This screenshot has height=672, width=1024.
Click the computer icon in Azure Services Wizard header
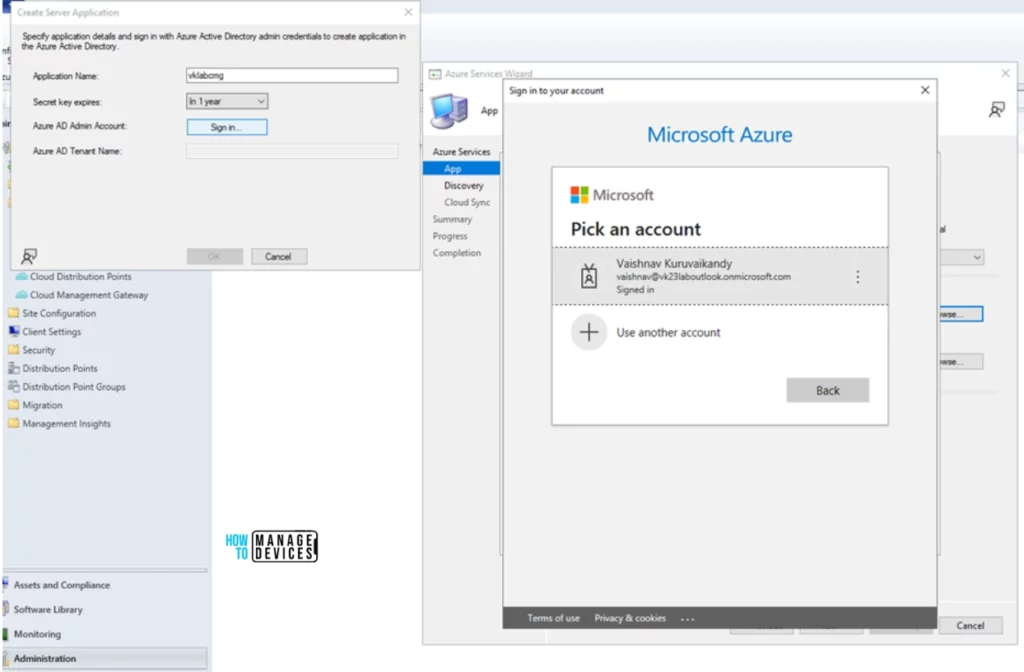pyautogui.click(x=449, y=110)
